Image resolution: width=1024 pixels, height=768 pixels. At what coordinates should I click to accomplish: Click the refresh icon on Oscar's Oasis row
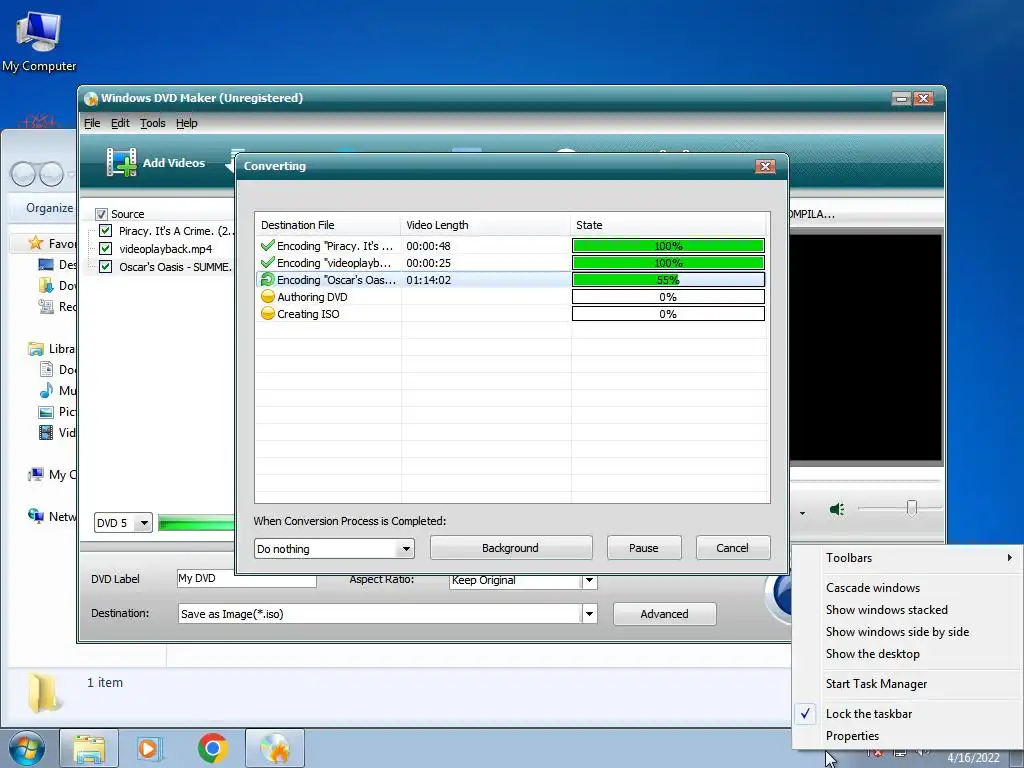[267, 280]
